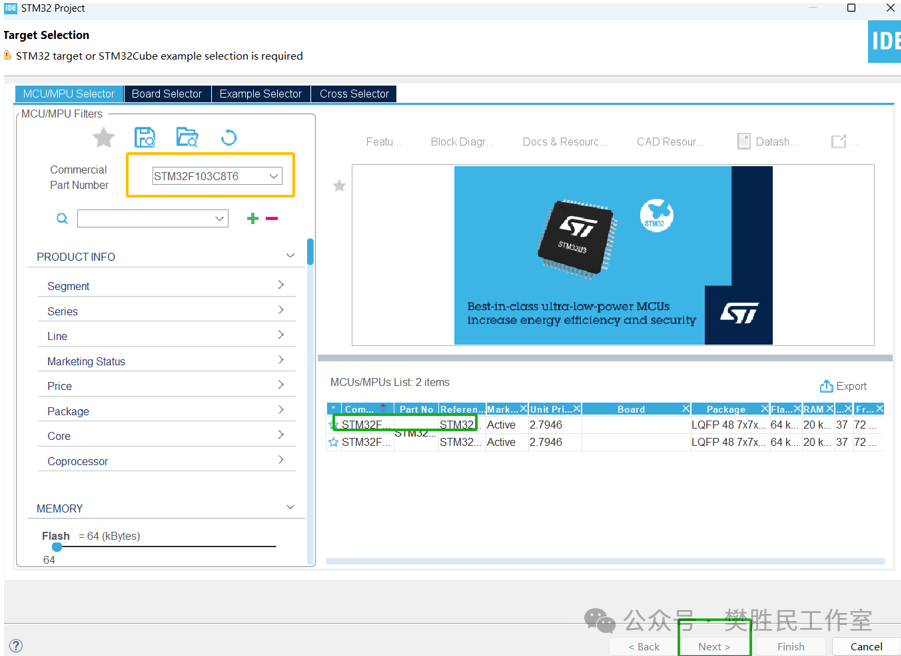The image size is (901, 656).
Task: Sort by the Commercial Part No column header
Action: [x=359, y=409]
